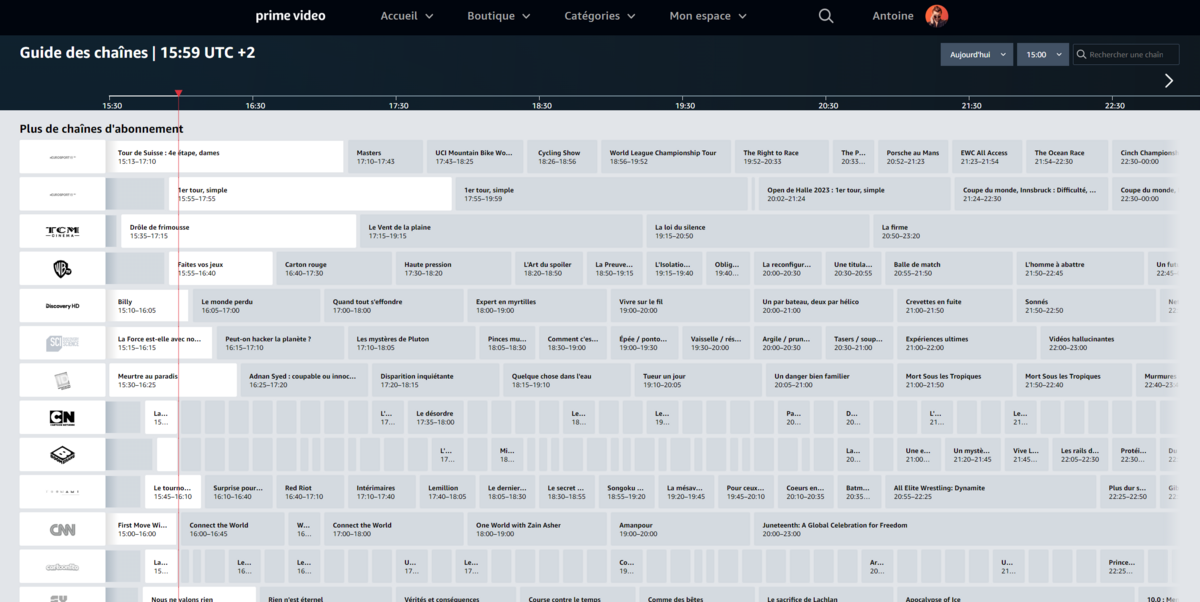Open Un par bateau, deux par hélico

tap(823, 305)
